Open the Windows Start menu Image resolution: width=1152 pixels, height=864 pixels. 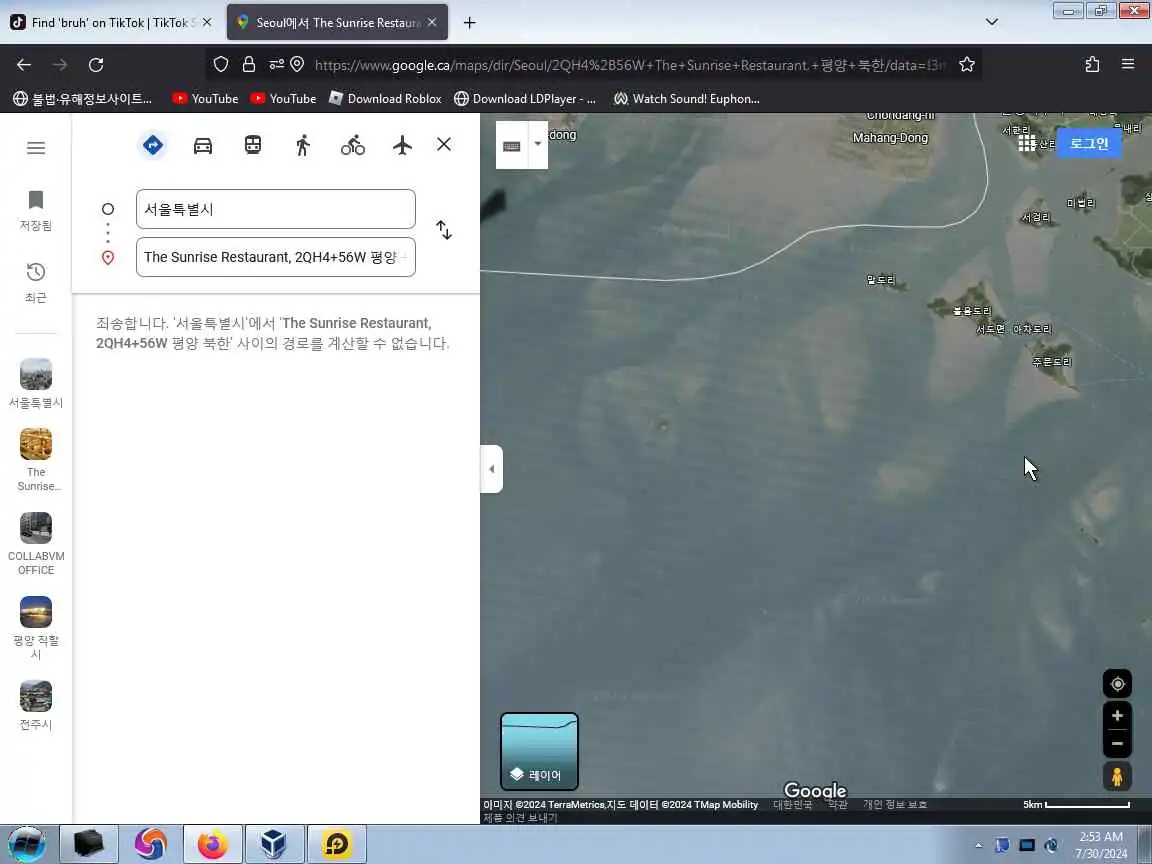pyautogui.click(x=26, y=844)
